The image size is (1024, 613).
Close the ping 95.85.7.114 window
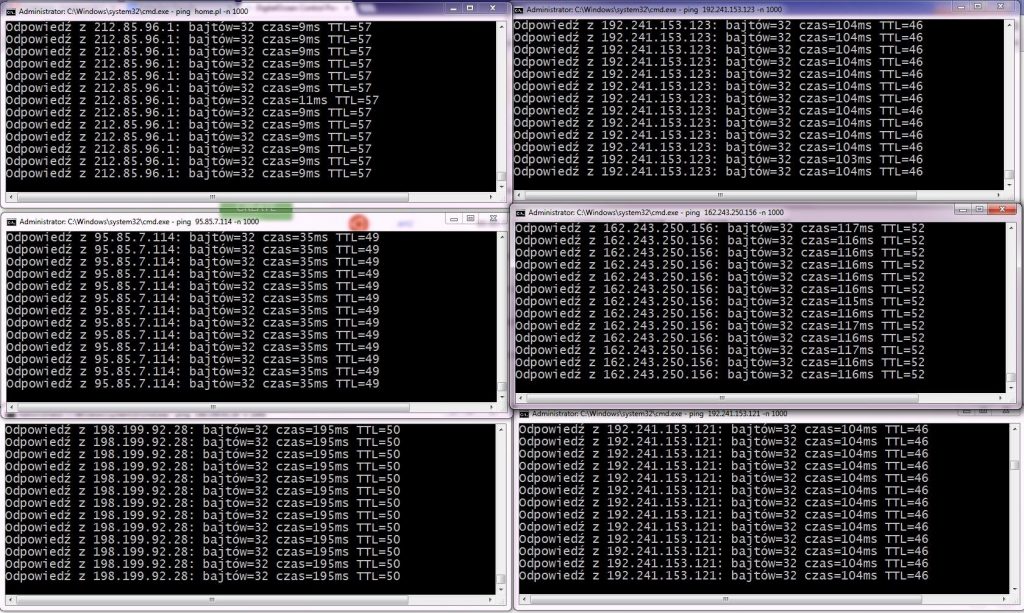point(493,219)
